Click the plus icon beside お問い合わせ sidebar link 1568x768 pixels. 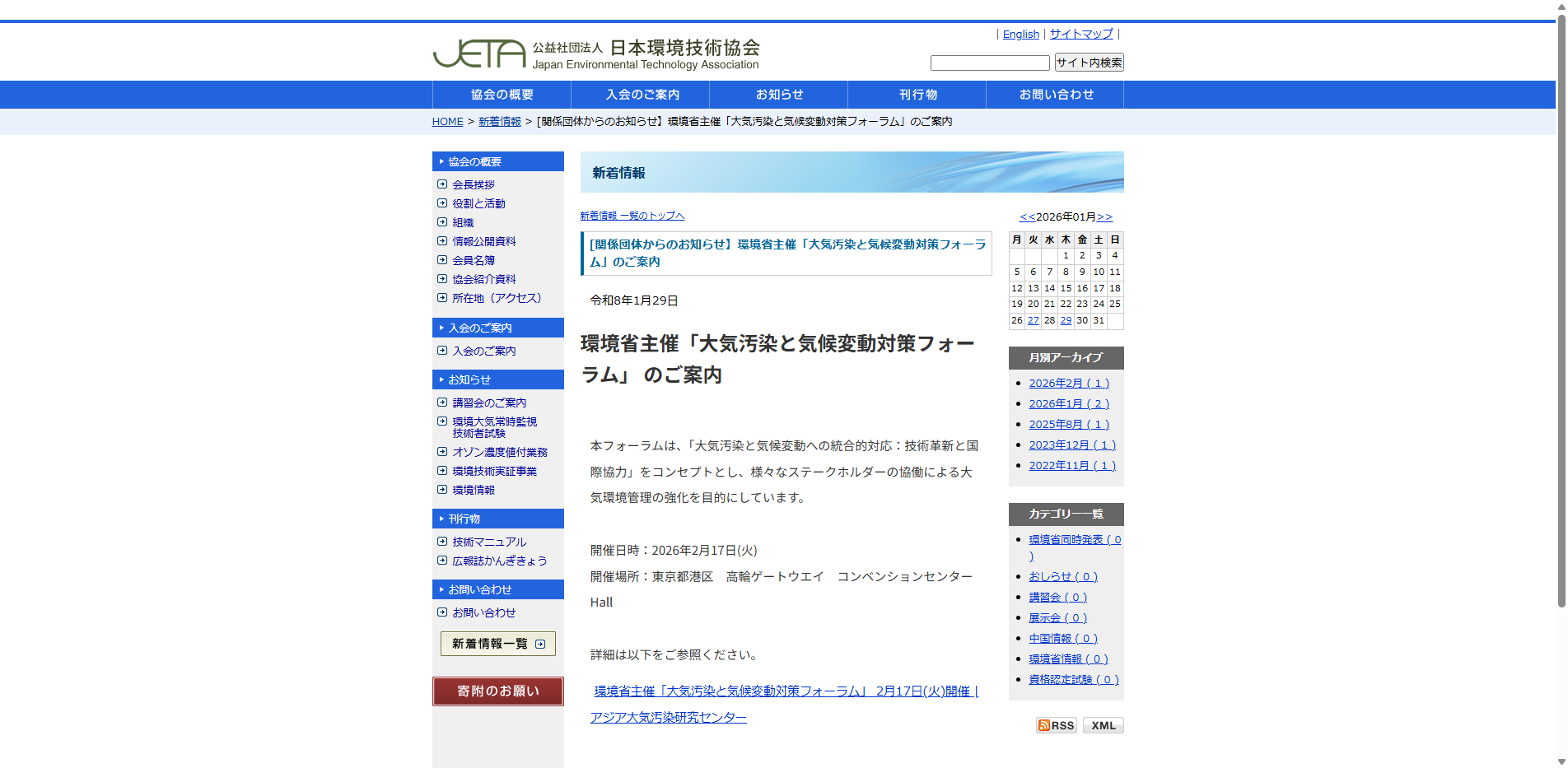point(442,612)
